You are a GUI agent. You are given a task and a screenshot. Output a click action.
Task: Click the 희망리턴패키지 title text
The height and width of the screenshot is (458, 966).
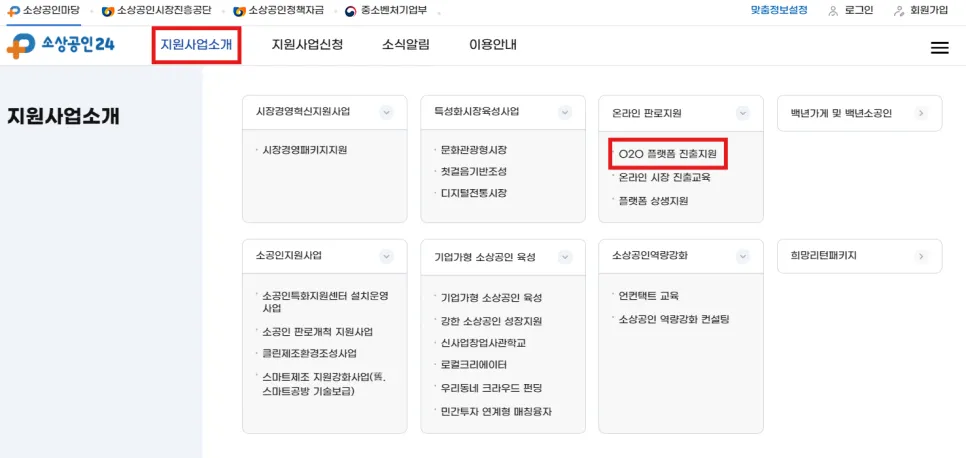[824, 255]
